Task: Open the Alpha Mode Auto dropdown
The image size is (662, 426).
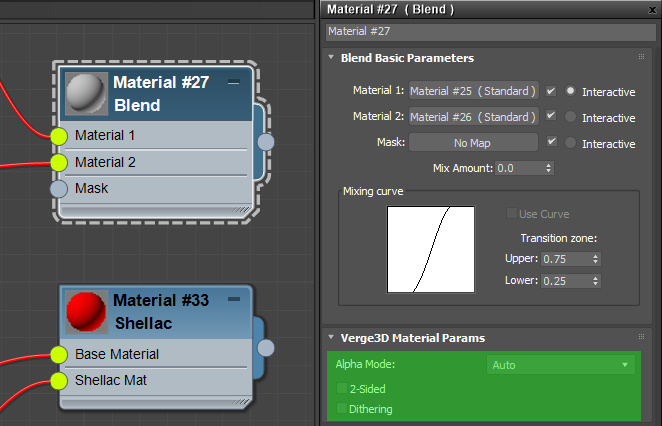Action: coord(561,365)
